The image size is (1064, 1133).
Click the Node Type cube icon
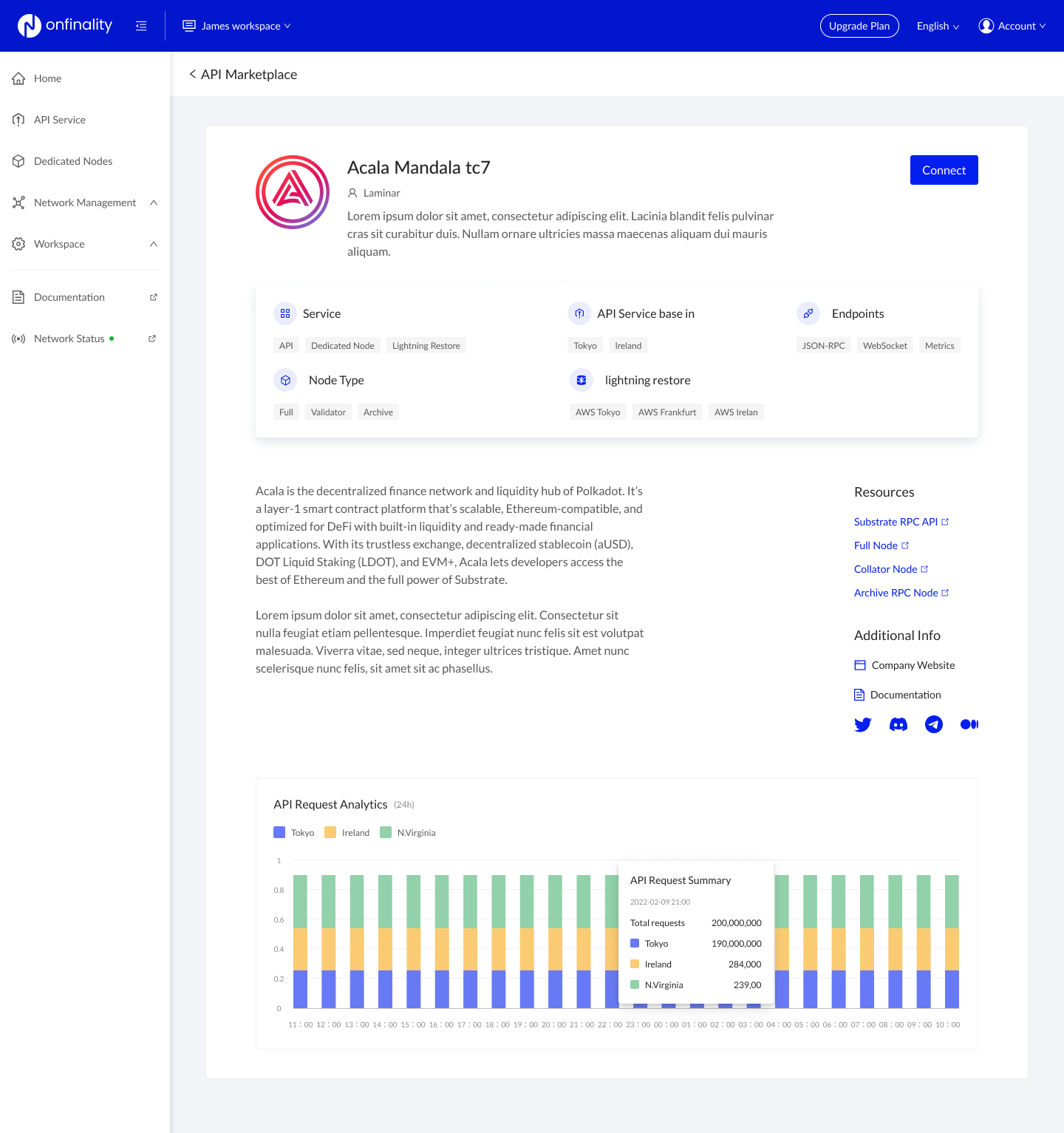point(285,380)
